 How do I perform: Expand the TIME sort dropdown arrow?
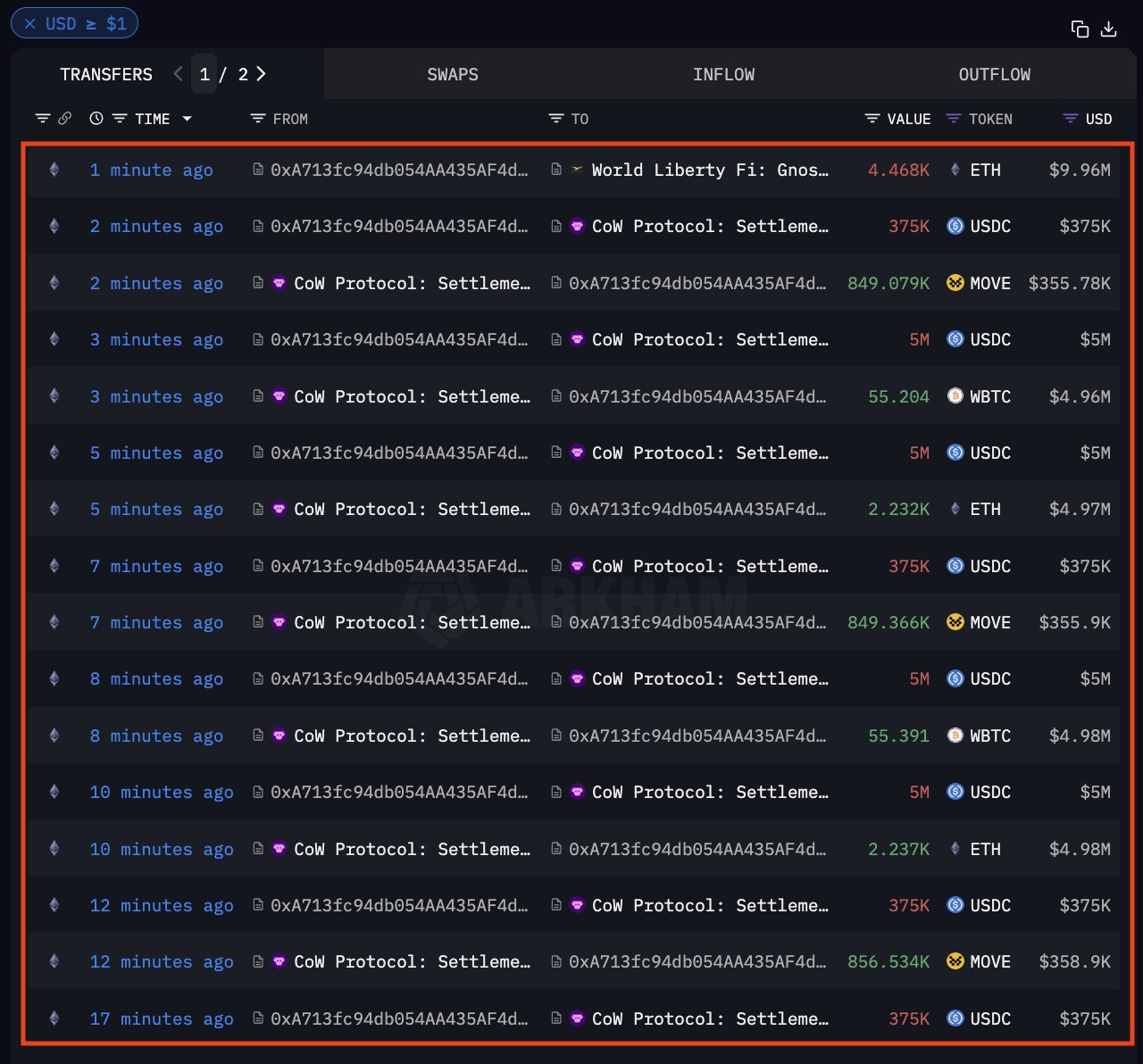tap(187, 119)
